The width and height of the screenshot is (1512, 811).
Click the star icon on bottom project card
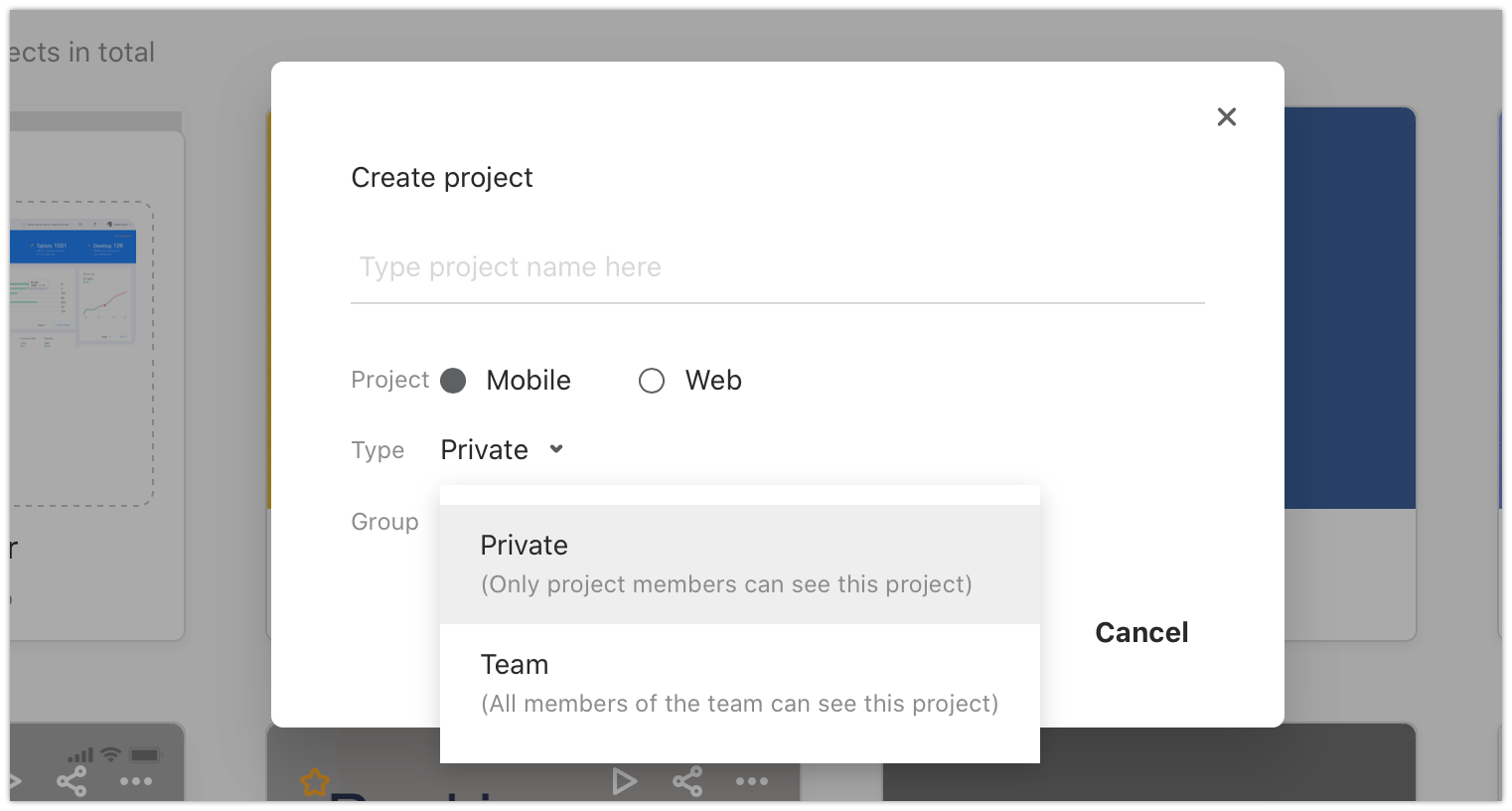coord(315,782)
